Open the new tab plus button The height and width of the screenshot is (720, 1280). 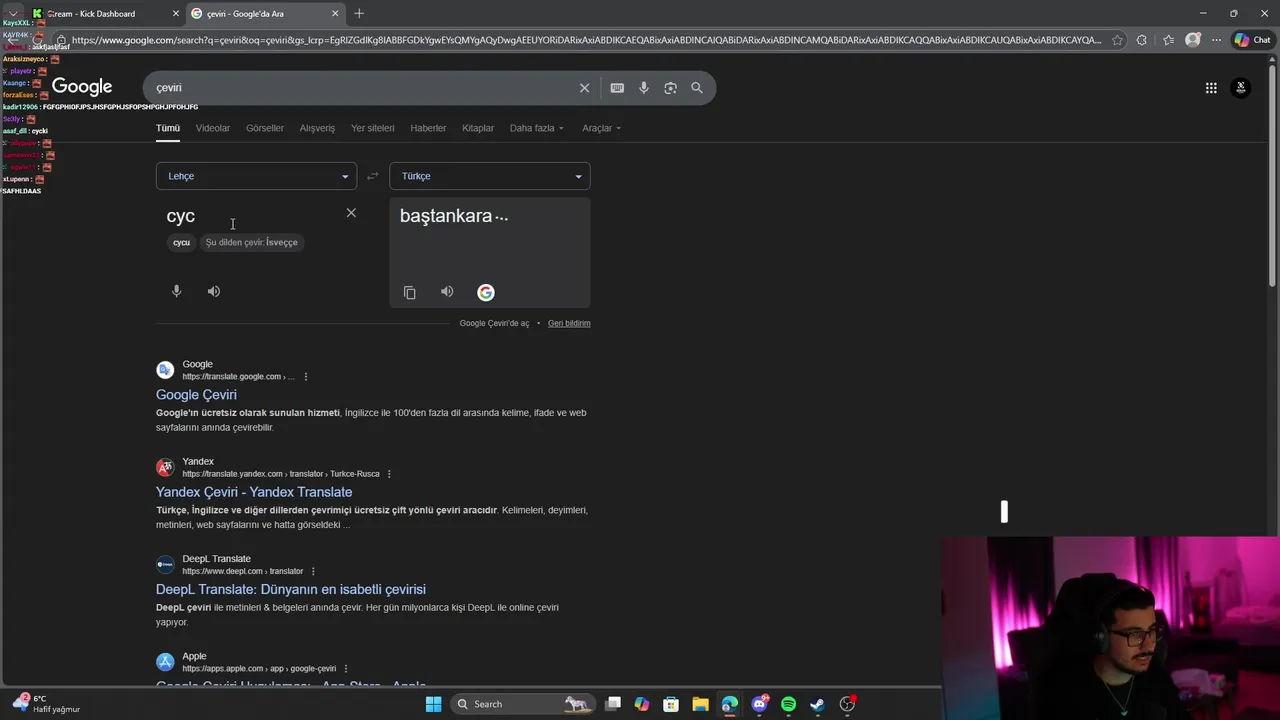[x=359, y=13]
